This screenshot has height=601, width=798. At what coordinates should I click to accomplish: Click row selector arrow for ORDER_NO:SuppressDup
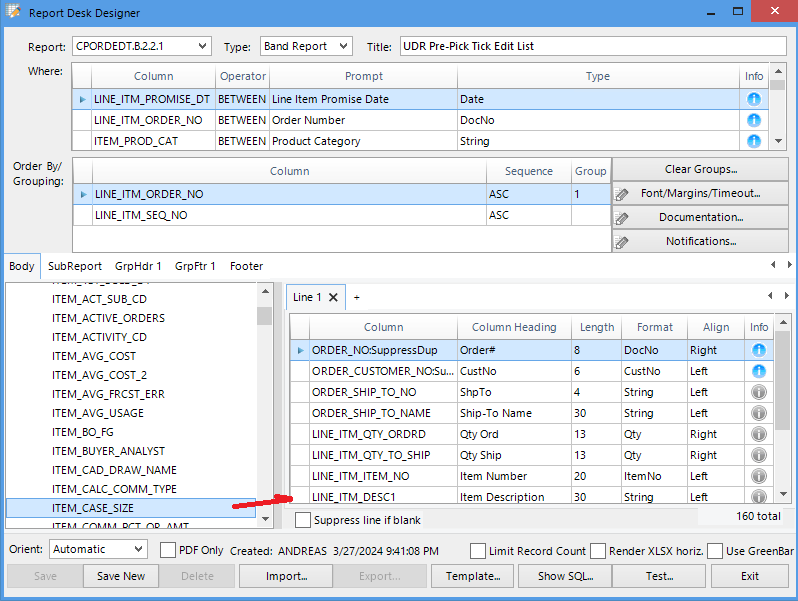[x=300, y=350]
